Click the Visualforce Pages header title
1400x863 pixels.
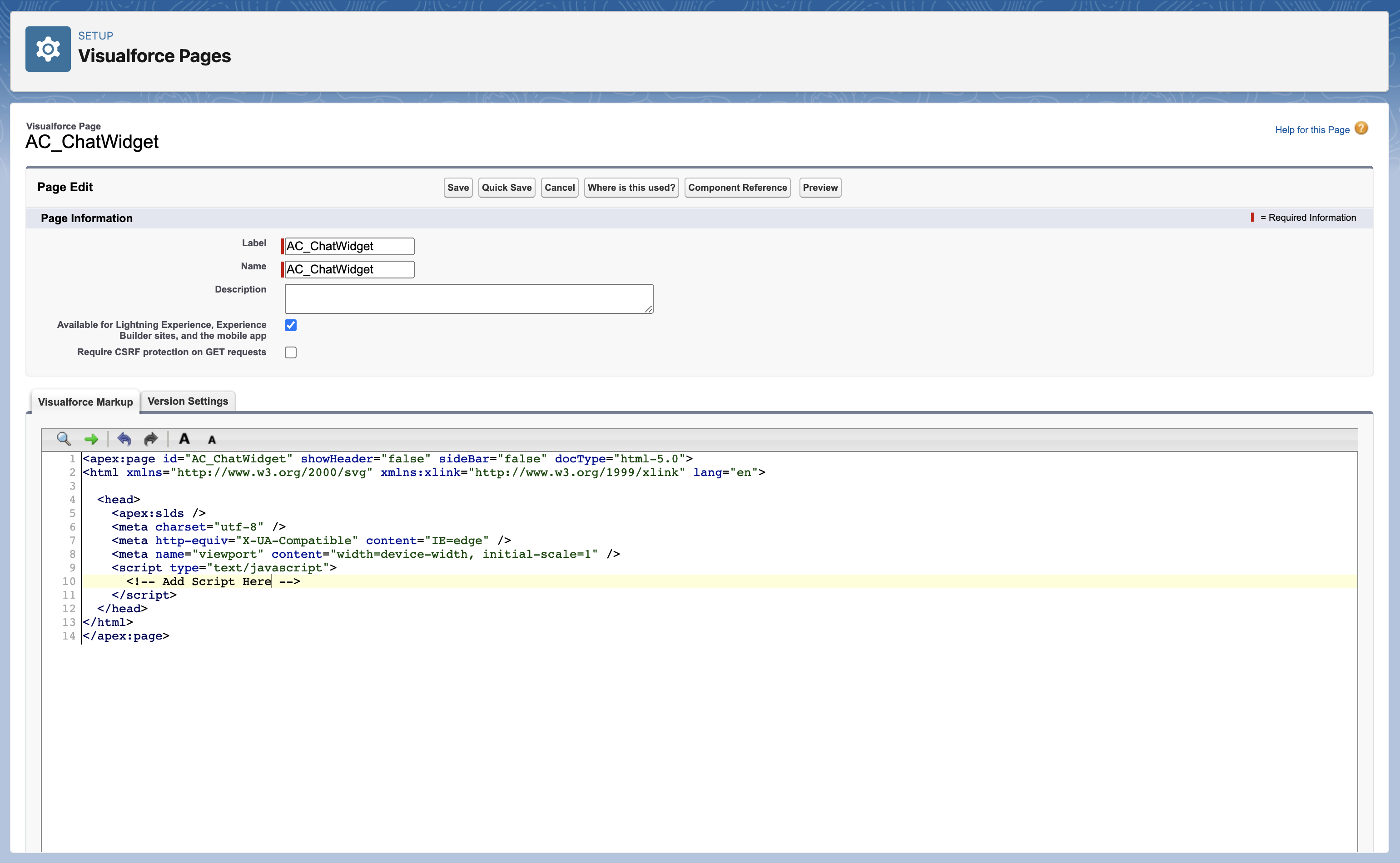pos(154,56)
